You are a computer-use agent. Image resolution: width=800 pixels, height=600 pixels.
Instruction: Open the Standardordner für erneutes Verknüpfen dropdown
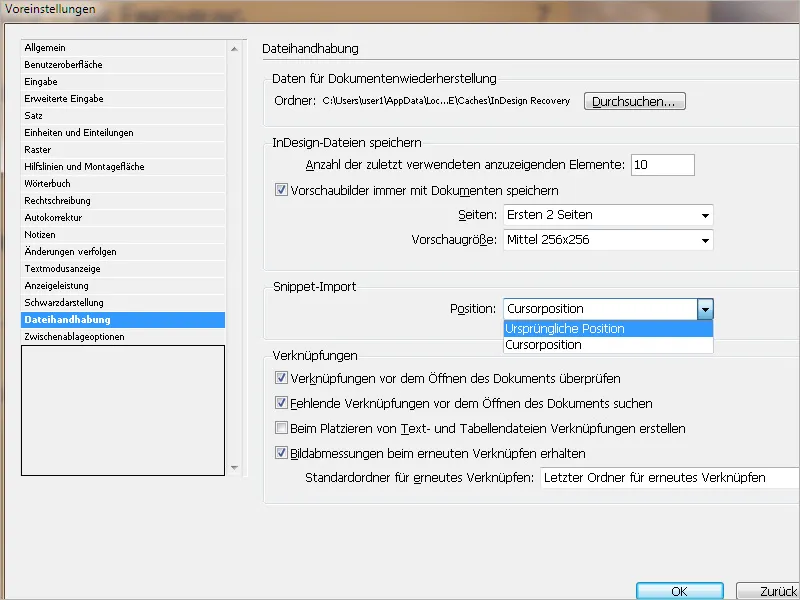670,478
